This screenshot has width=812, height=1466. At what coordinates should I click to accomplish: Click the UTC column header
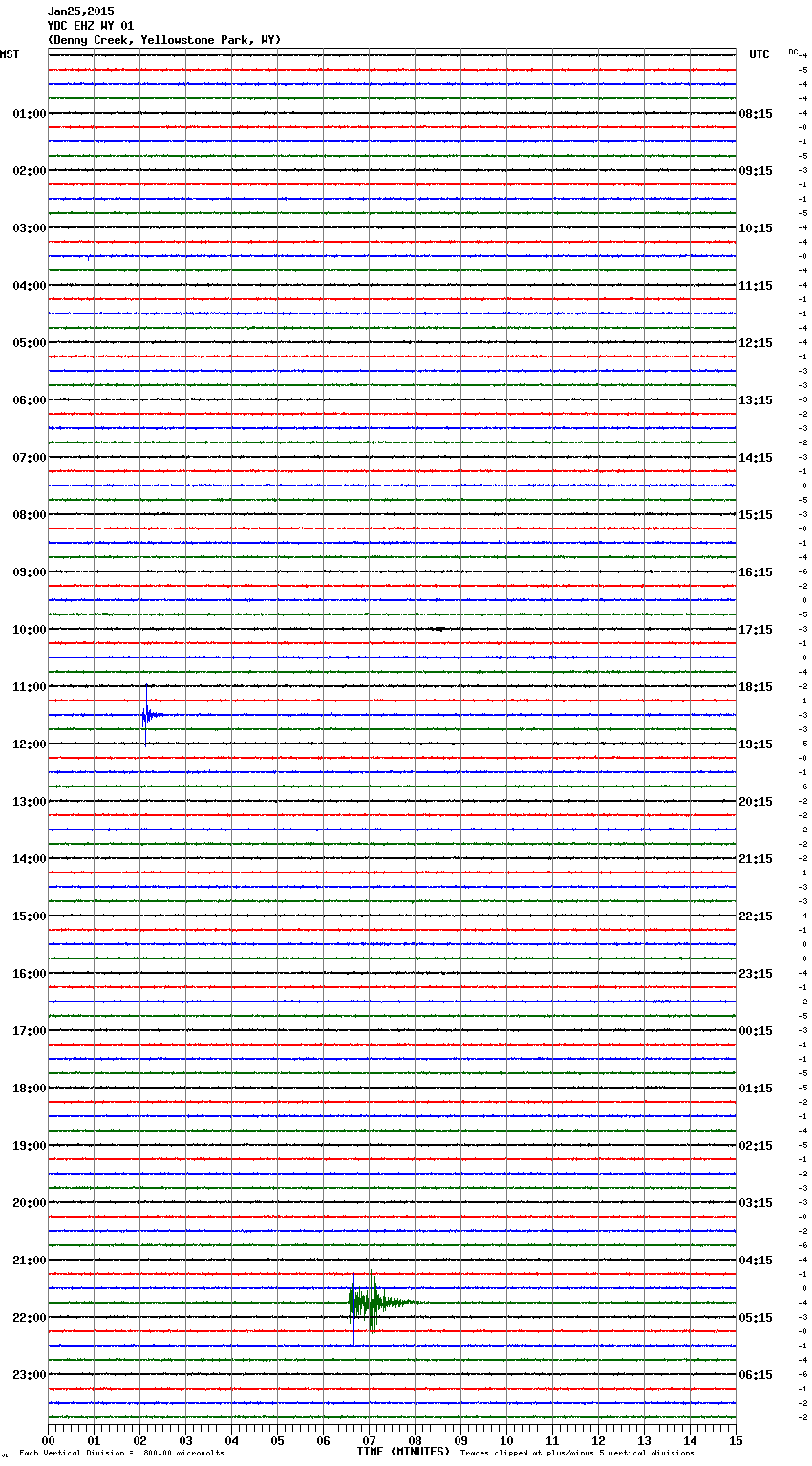[759, 54]
